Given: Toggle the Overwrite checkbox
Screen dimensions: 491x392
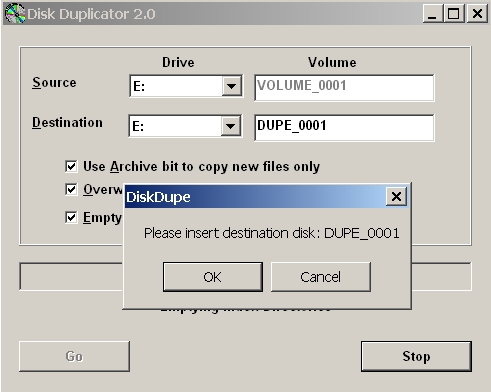Looking at the screenshot, I should (x=71, y=189).
